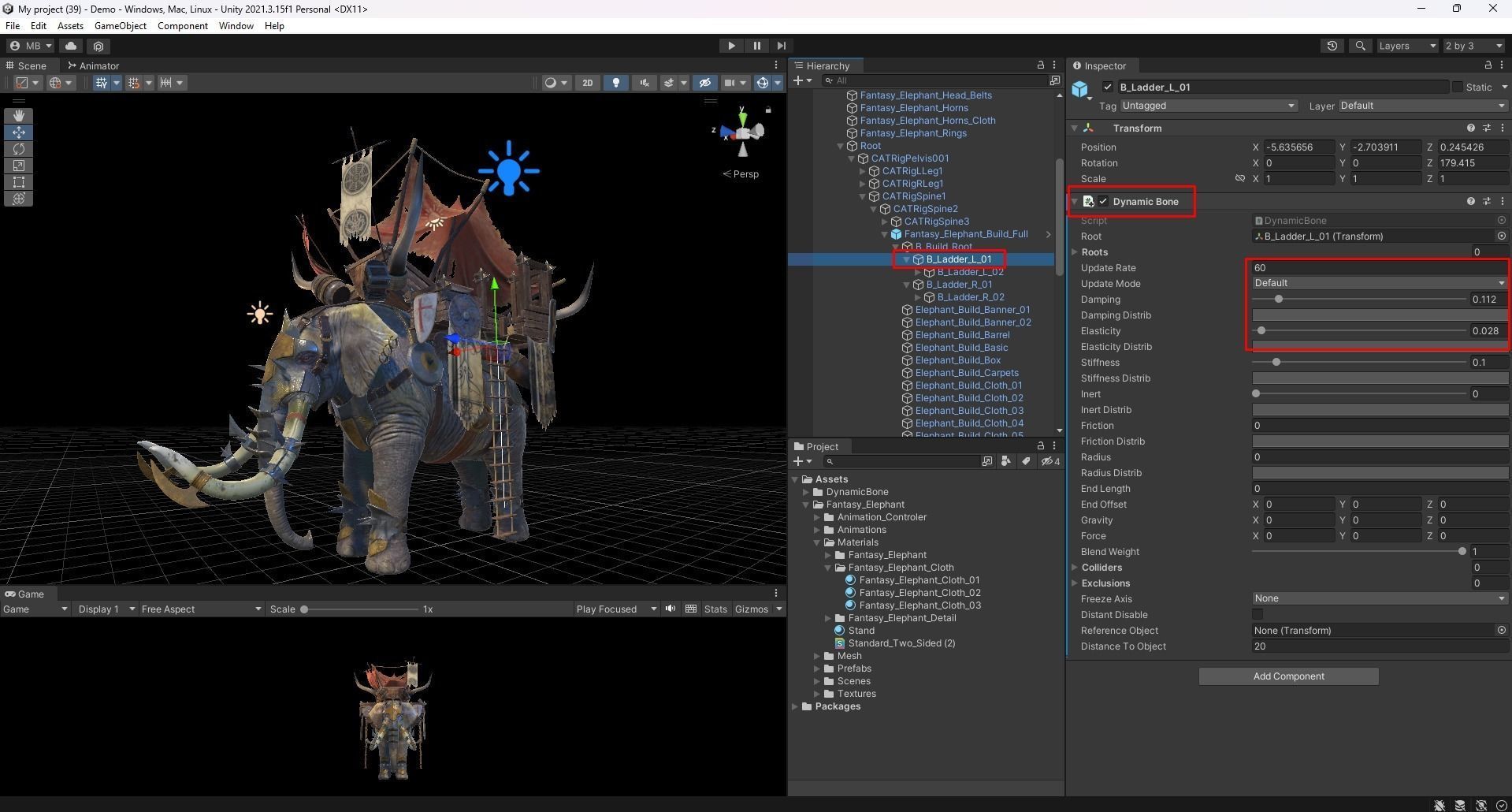This screenshot has height=812, width=1512.
Task: Click the Play button
Action: 731,46
